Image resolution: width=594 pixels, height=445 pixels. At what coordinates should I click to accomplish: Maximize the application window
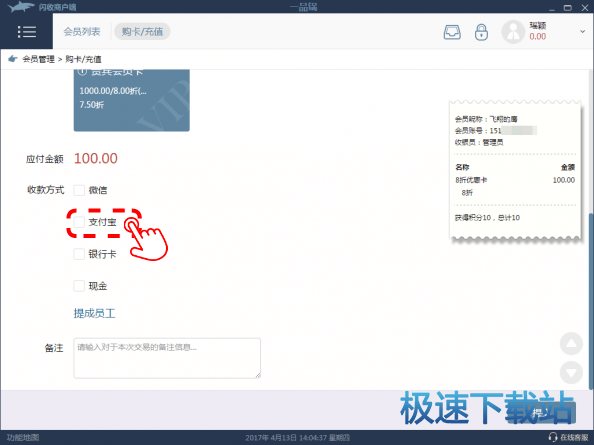(567, 8)
